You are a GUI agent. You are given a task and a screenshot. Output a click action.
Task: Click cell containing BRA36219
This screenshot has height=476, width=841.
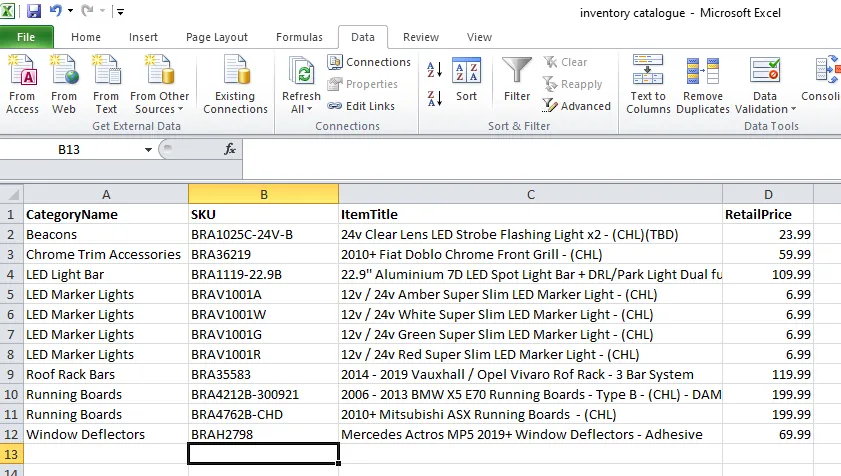click(264, 254)
